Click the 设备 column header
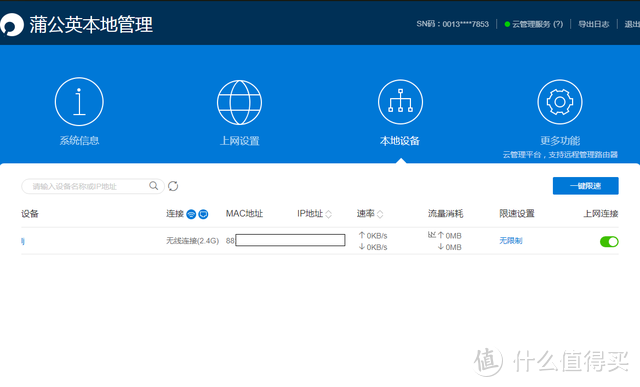This screenshot has height=387, width=640. click(x=30, y=214)
